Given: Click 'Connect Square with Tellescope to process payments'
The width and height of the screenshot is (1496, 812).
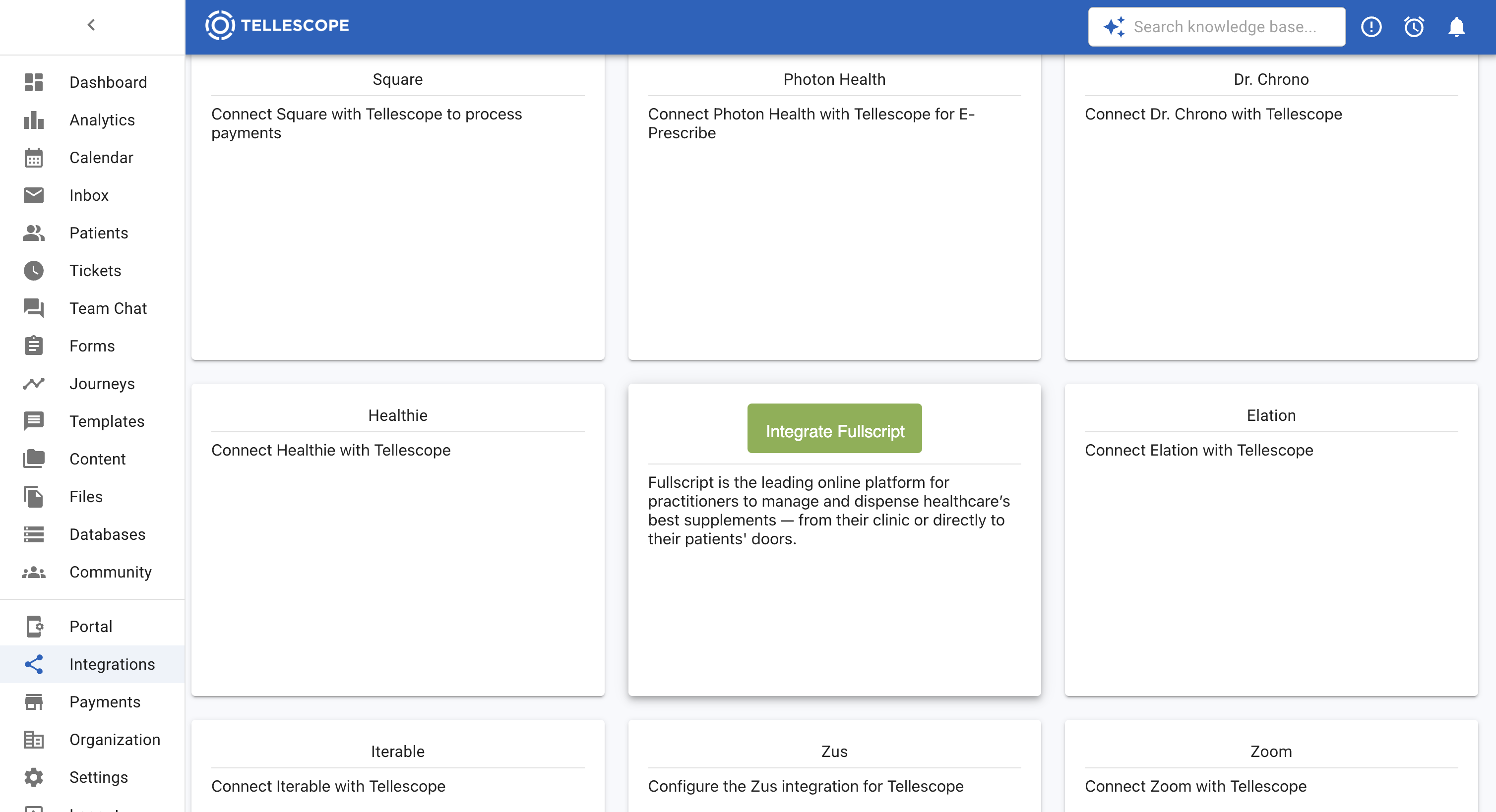Looking at the screenshot, I should tap(367, 123).
